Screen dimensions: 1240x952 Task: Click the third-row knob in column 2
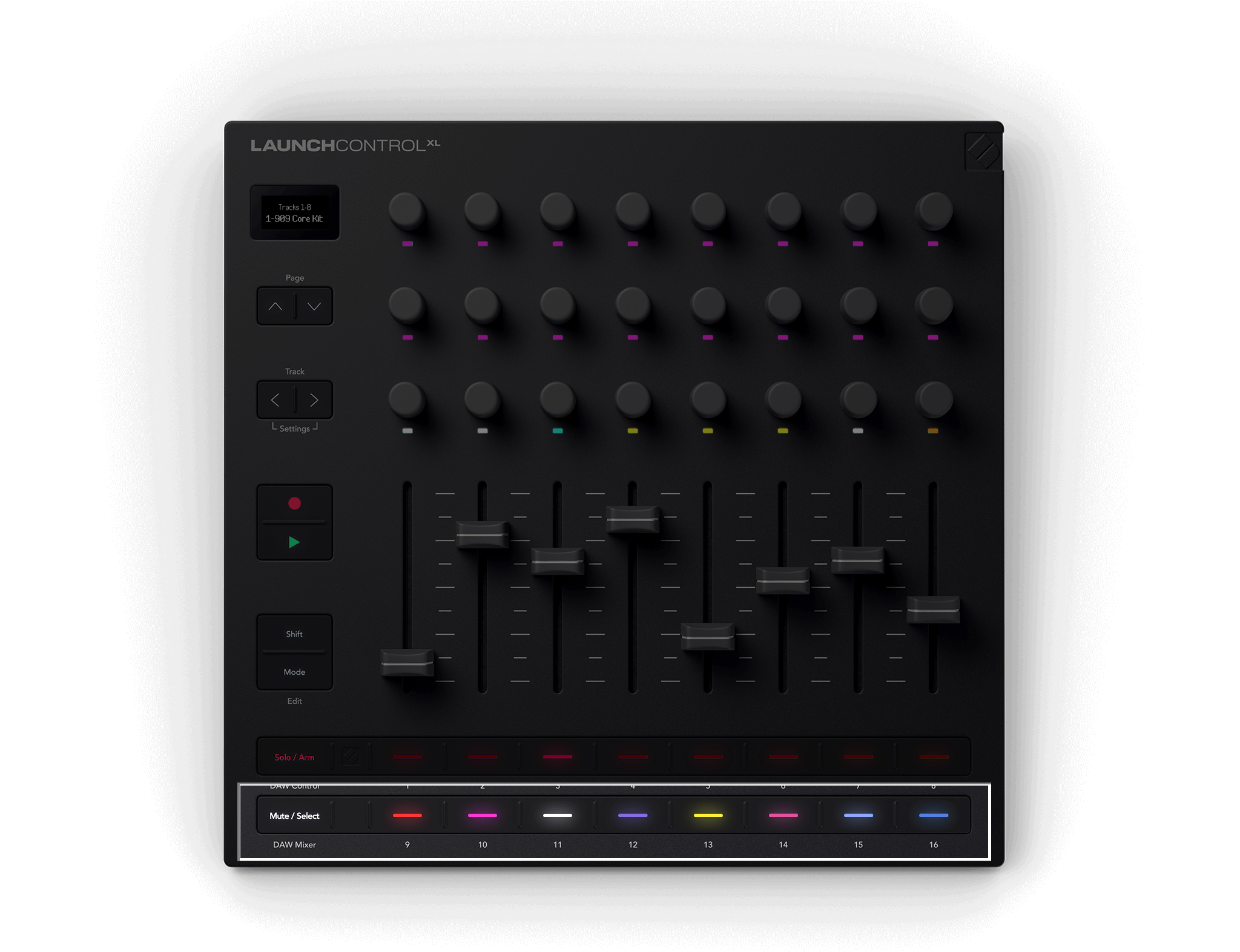coord(482,399)
